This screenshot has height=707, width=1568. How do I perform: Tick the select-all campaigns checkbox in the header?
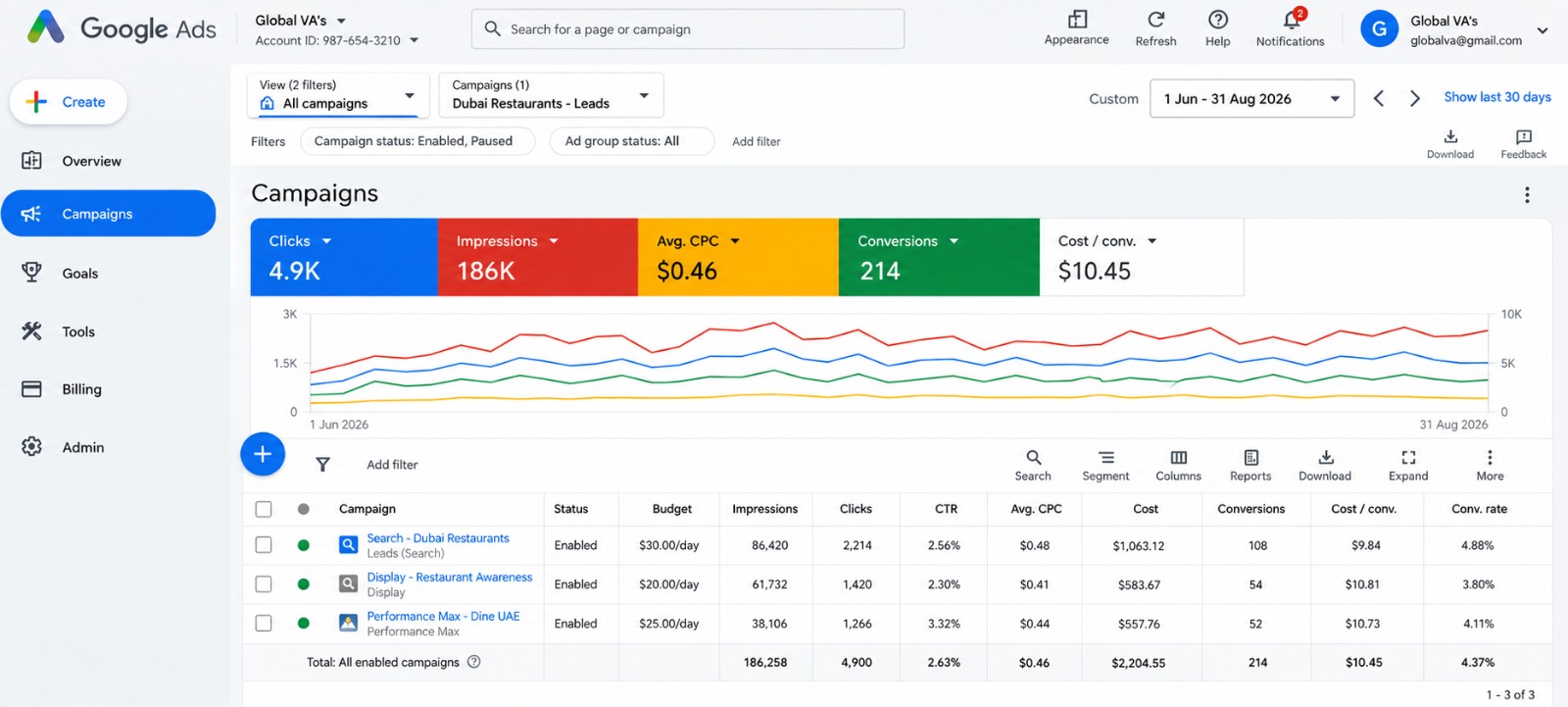pyautogui.click(x=264, y=509)
